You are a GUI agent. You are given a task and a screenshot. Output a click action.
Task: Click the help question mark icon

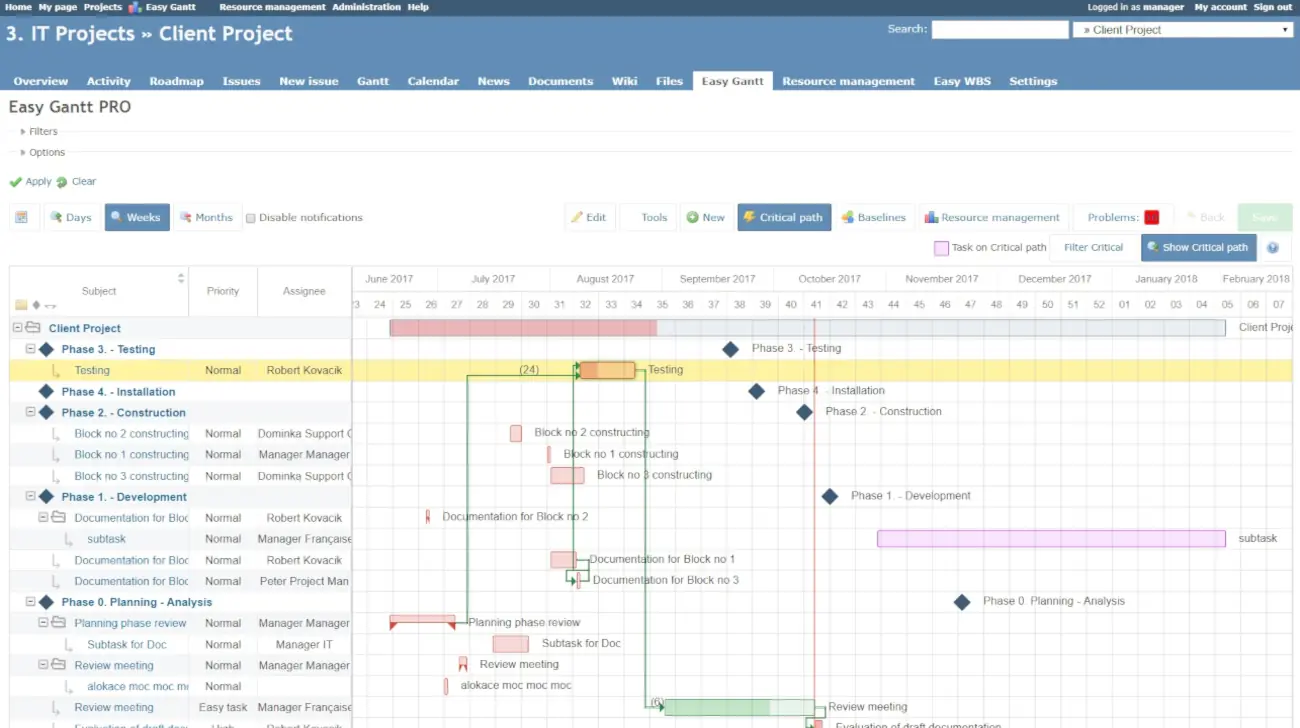click(1273, 248)
